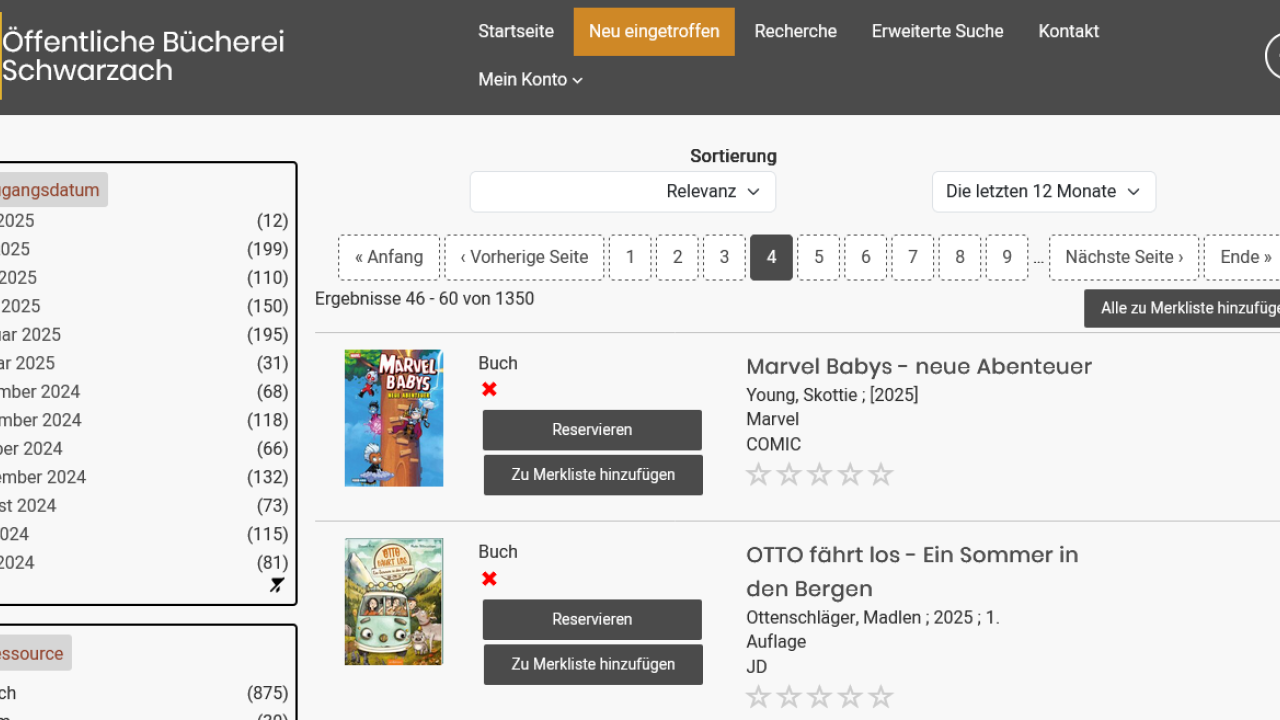Go to results page 5
The height and width of the screenshot is (720, 1280).
[x=819, y=258]
